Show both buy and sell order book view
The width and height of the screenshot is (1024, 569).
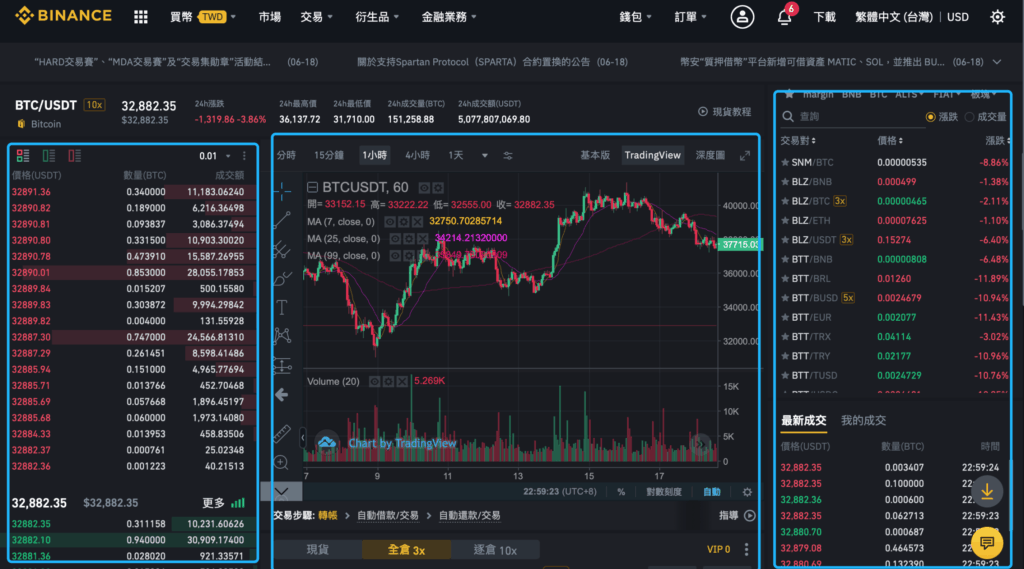pos(23,155)
